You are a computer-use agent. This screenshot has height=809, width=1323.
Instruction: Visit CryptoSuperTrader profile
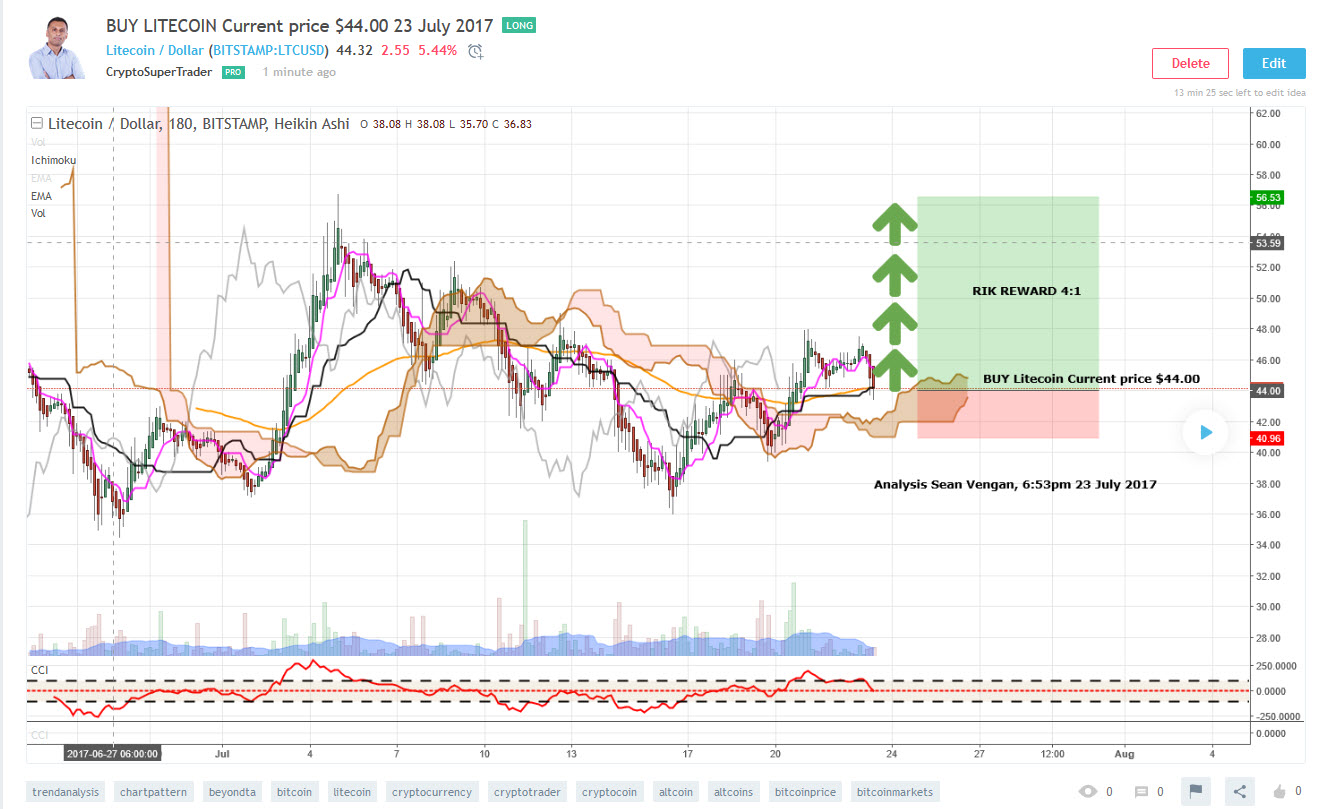click(x=160, y=72)
